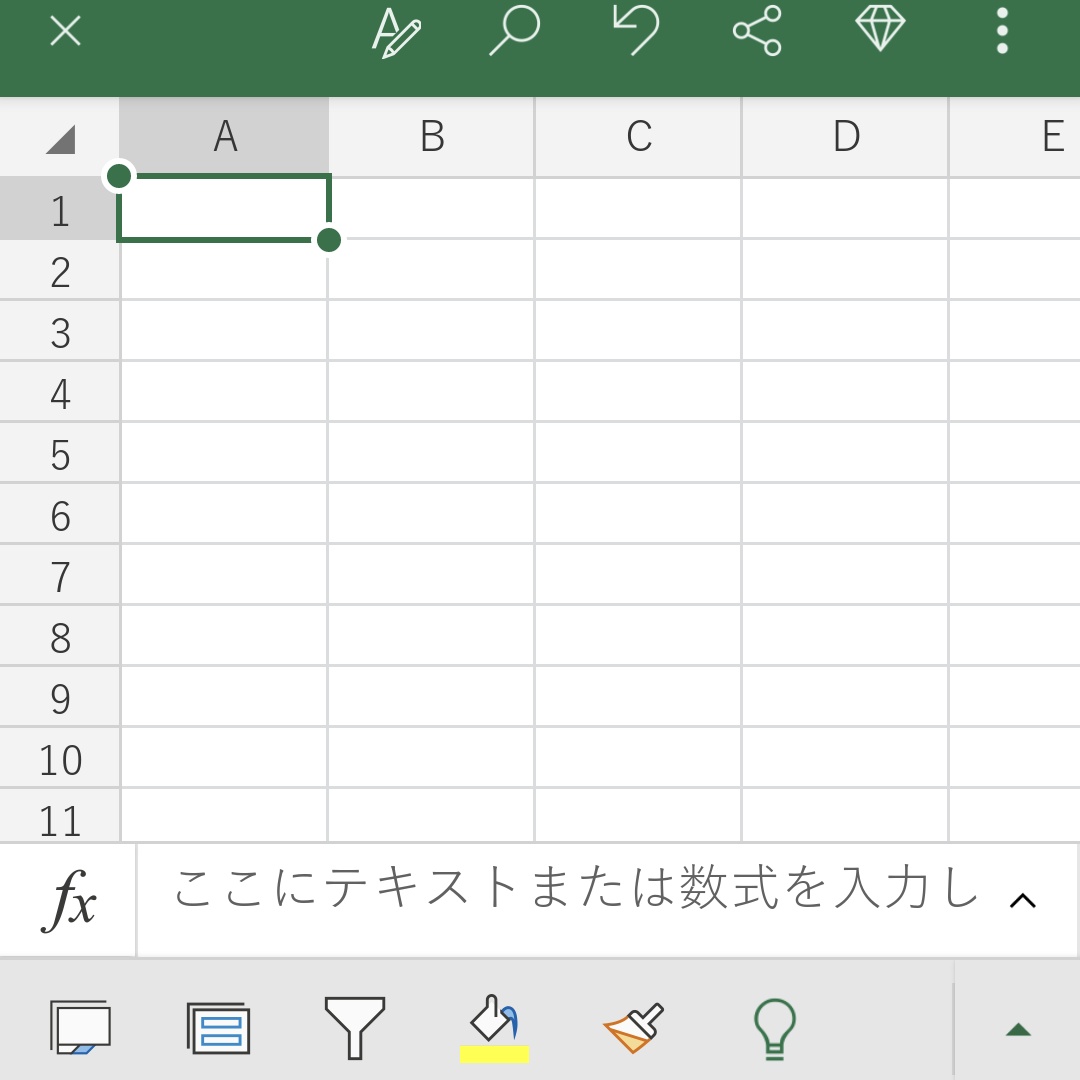The image size is (1080, 1080).
Task: Select row 5 header
Action: [59, 453]
